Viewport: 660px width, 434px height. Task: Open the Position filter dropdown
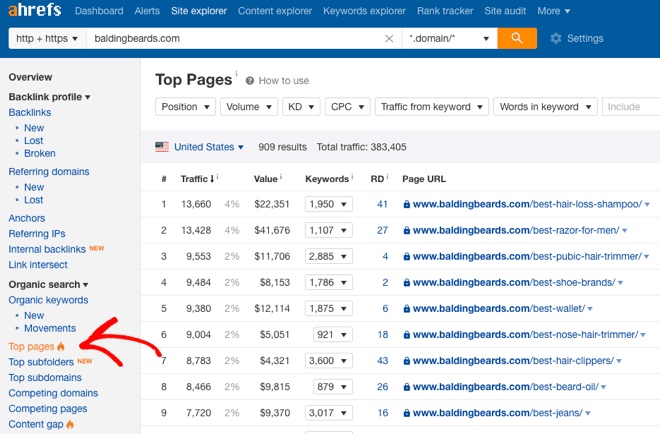pos(185,107)
